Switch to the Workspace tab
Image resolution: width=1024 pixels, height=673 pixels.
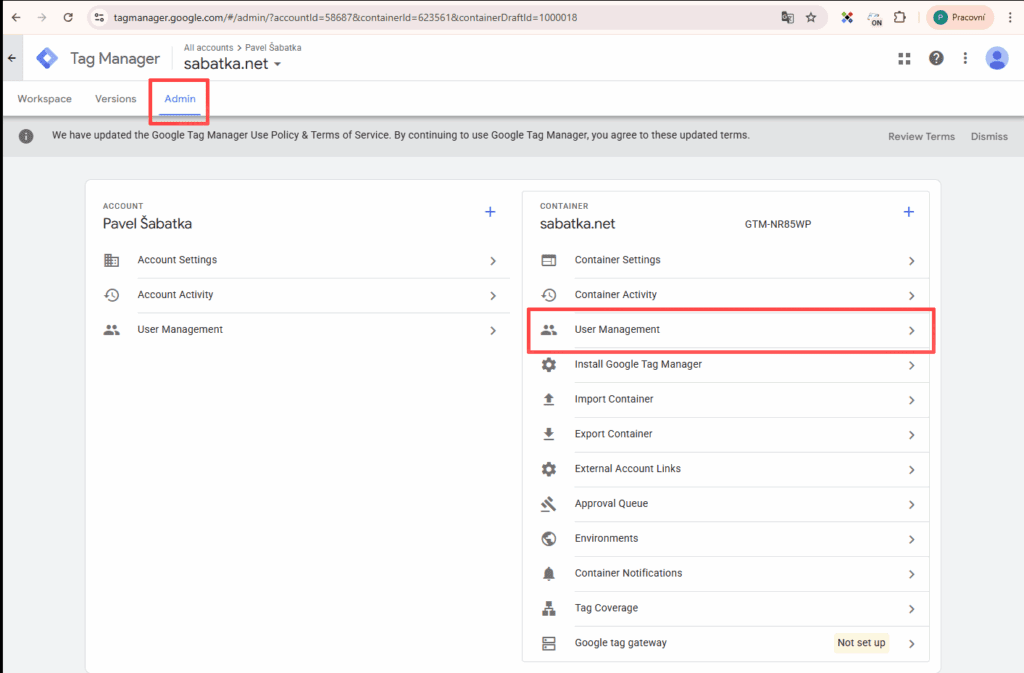coord(44,99)
